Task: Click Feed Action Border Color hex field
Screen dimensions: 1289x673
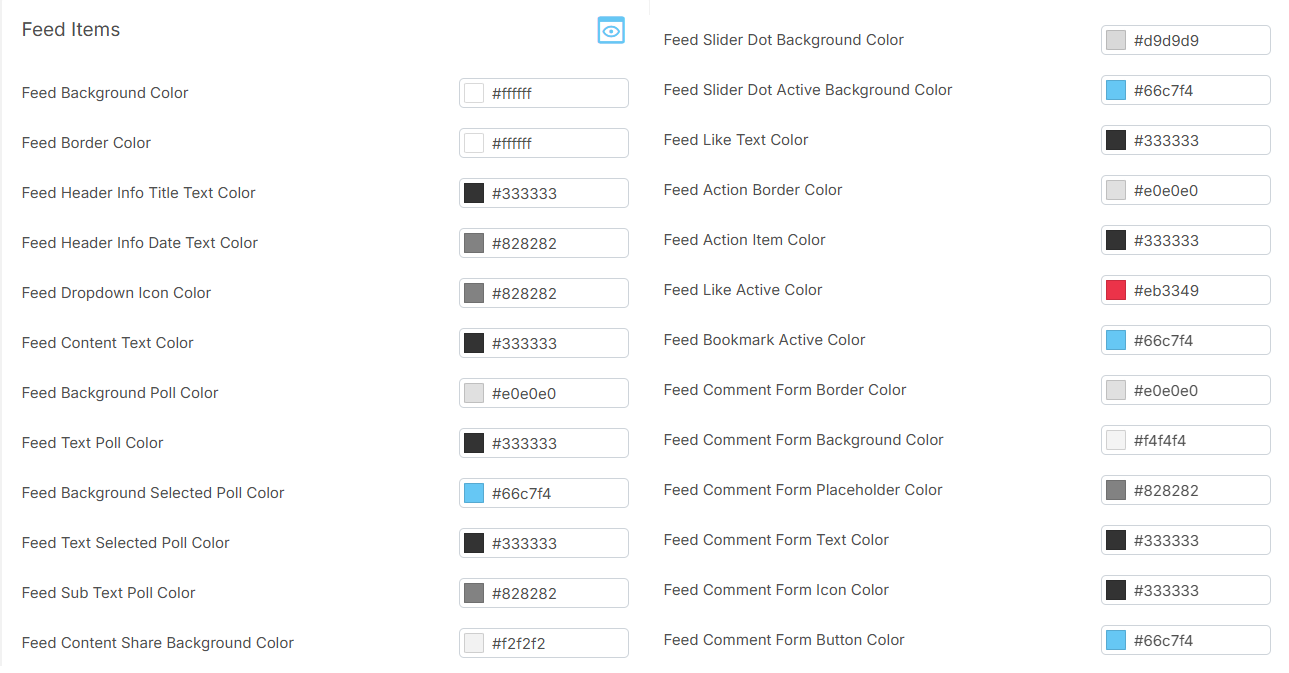Action: tap(1197, 190)
